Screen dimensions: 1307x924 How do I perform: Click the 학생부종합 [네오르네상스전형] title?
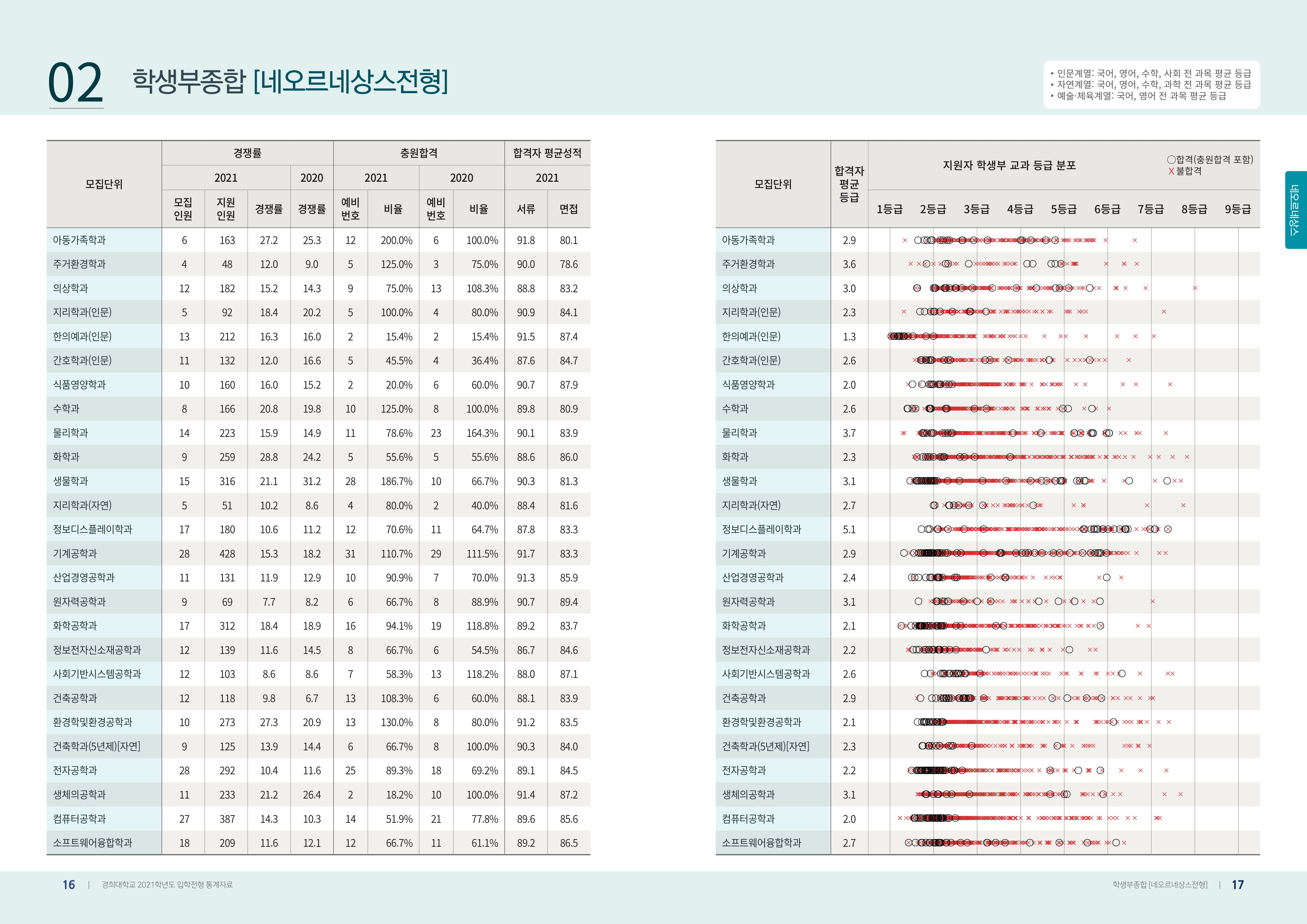coord(290,81)
